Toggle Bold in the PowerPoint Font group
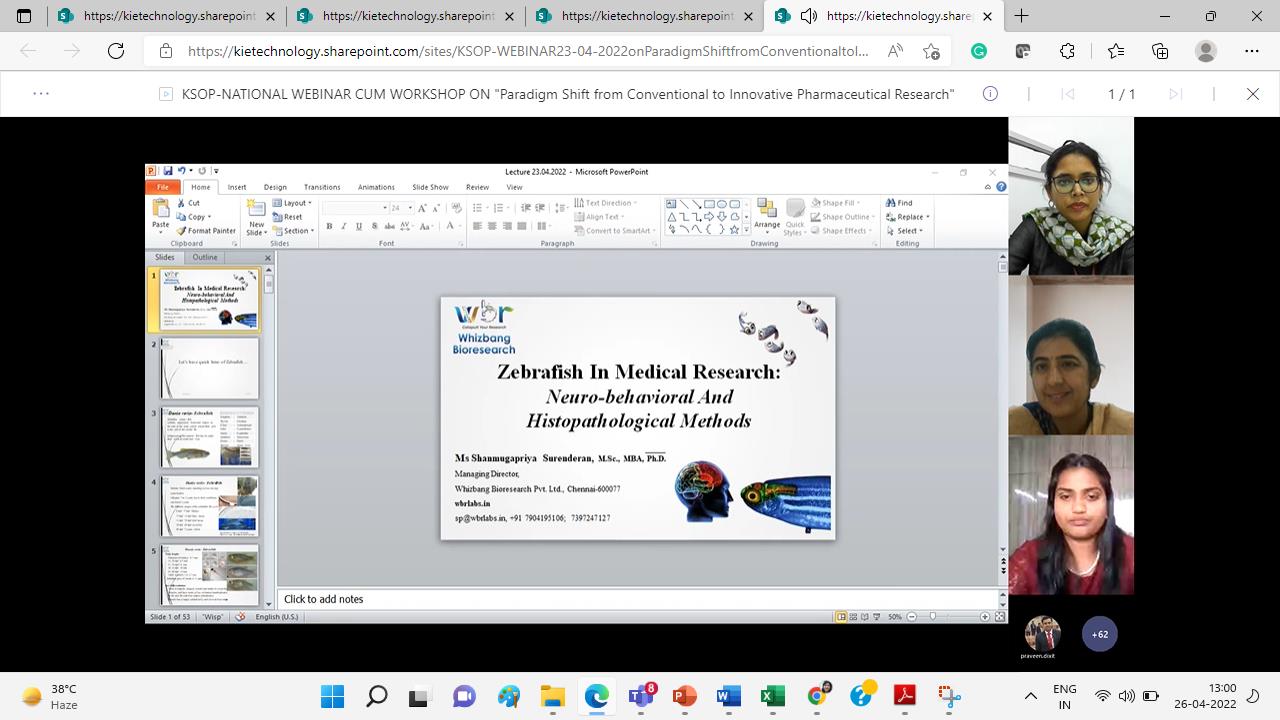Viewport: 1280px width, 720px height. point(329,226)
